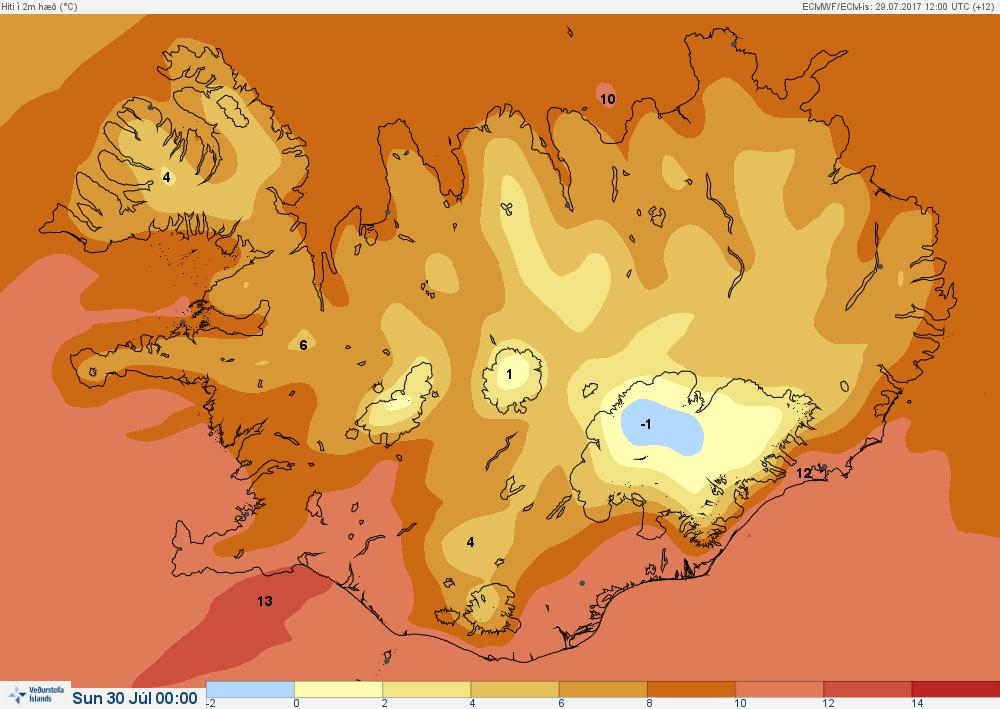1000x709 pixels.
Task: Click the 14 tick label on the legend
Action: pyautogui.click(x=916, y=703)
